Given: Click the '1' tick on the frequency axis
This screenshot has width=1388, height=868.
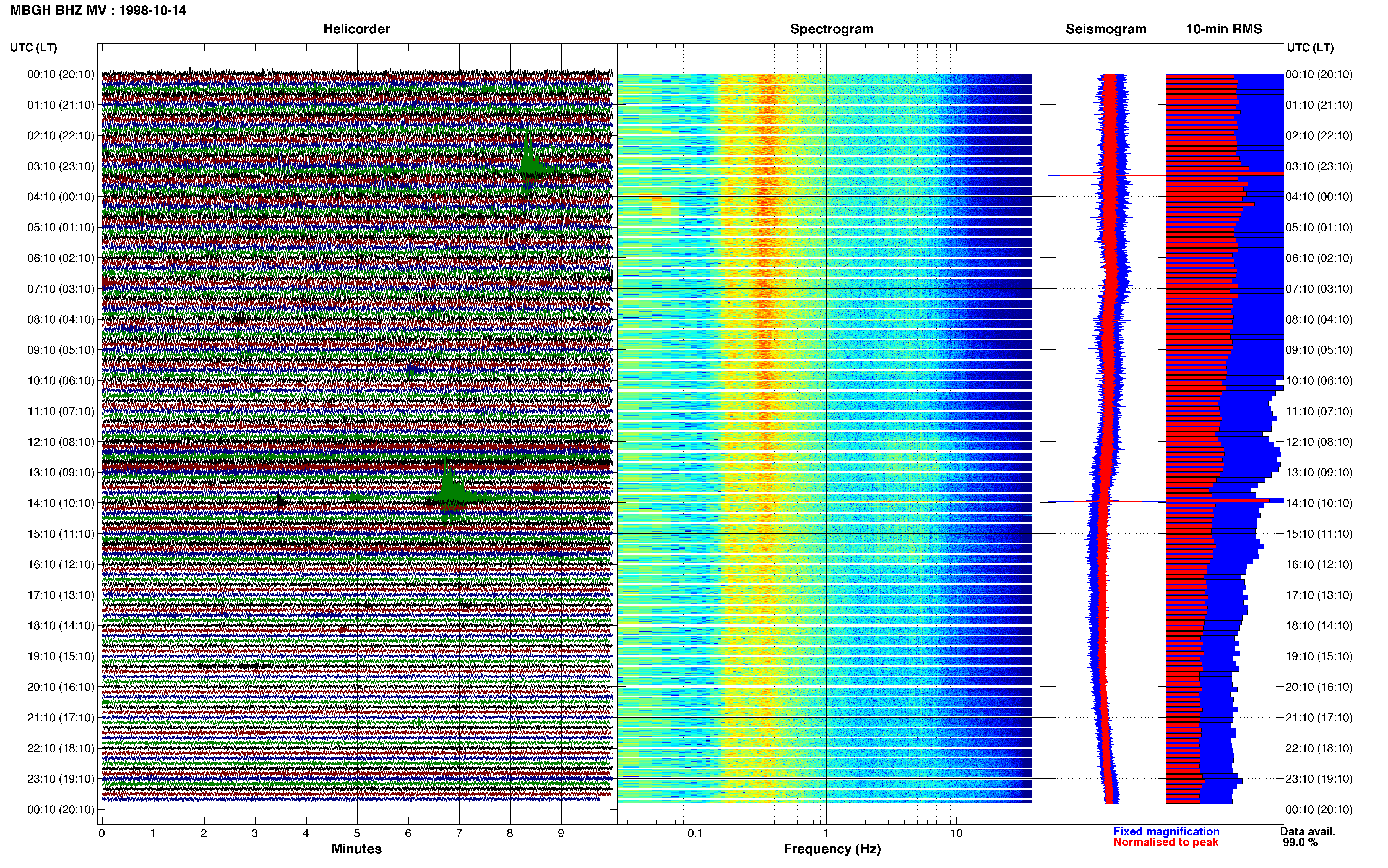Looking at the screenshot, I should point(826,833).
